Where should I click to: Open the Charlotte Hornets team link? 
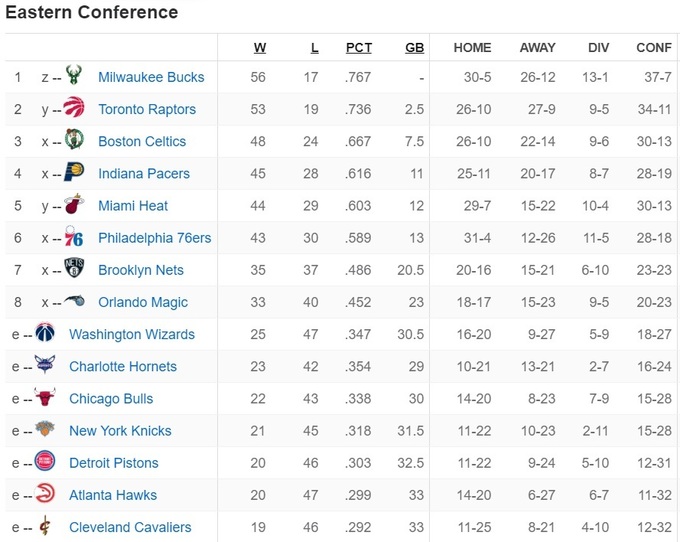click(123, 367)
